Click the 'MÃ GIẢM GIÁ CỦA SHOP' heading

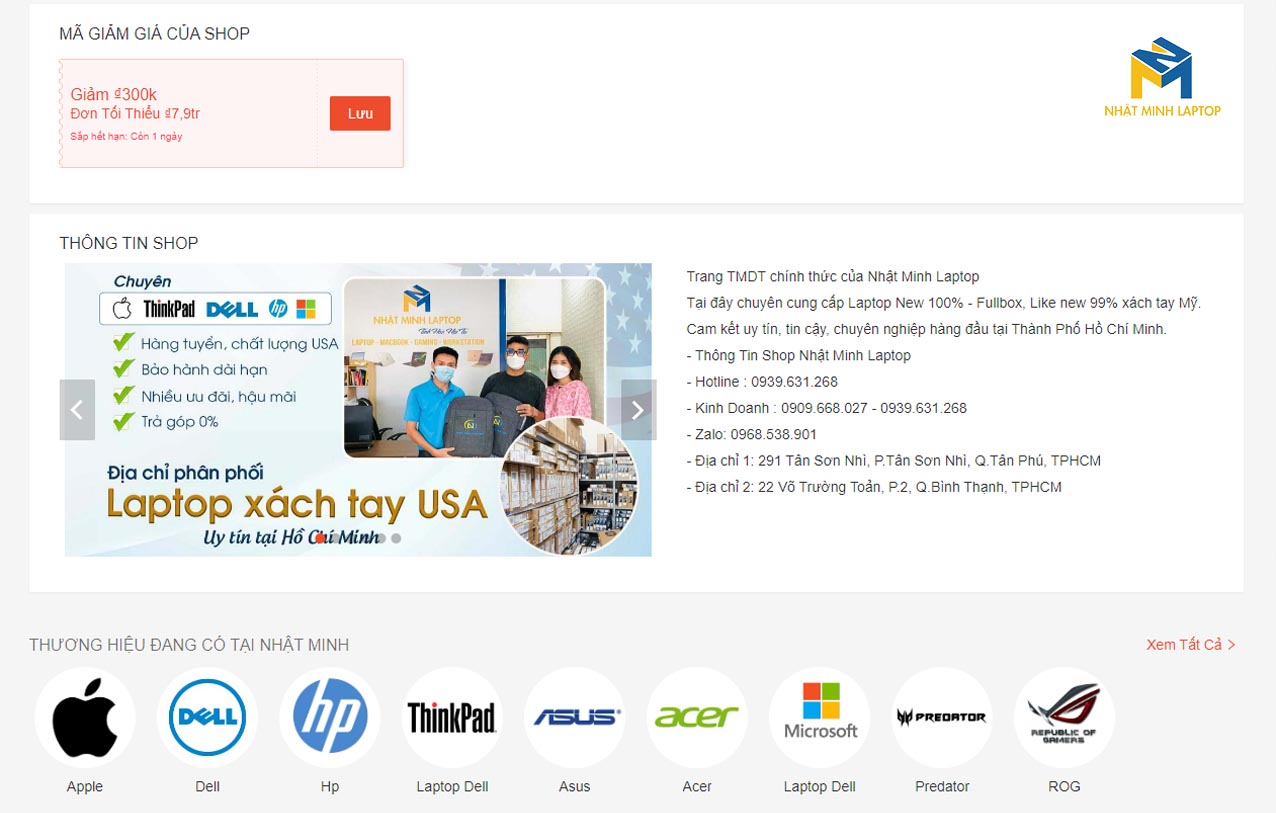coord(155,34)
